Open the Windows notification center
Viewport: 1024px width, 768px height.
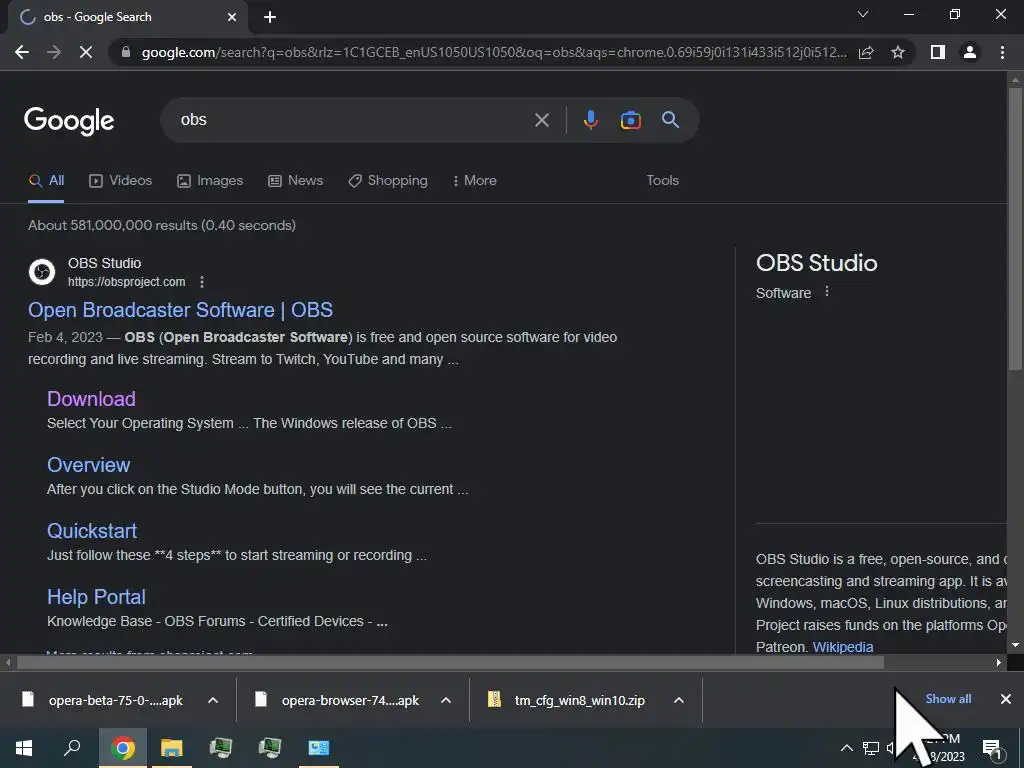click(992, 748)
